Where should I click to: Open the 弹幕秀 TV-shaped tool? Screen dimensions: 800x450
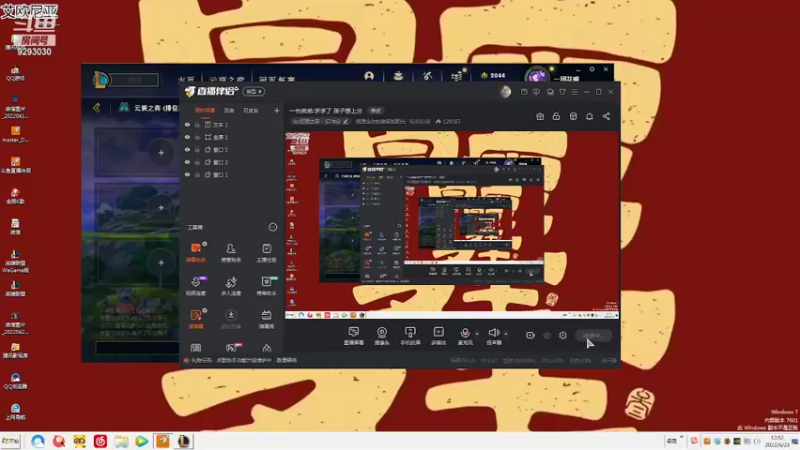point(266,318)
